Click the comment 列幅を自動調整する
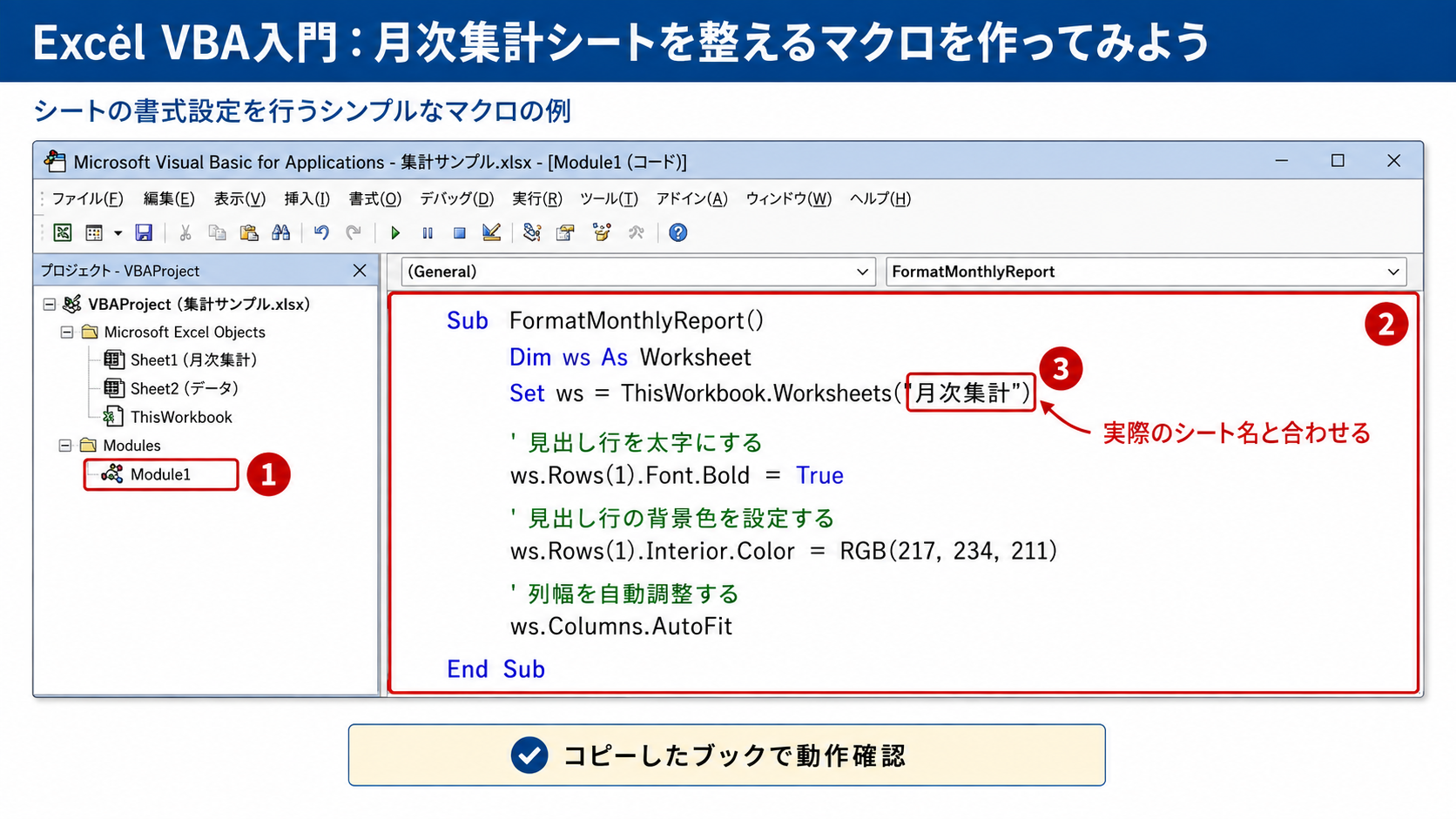 [x=624, y=594]
